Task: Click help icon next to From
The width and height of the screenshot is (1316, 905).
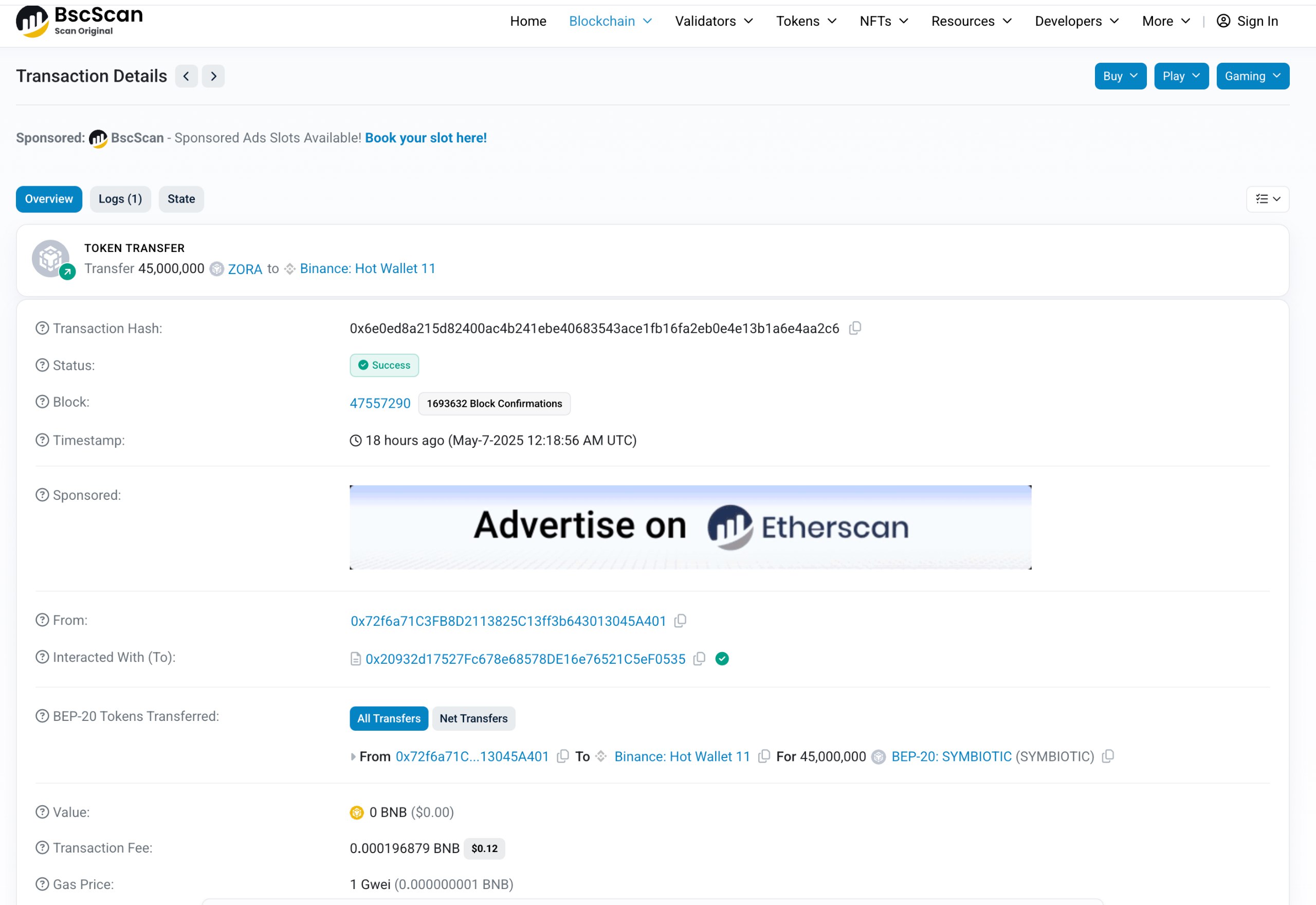Action: (43, 620)
